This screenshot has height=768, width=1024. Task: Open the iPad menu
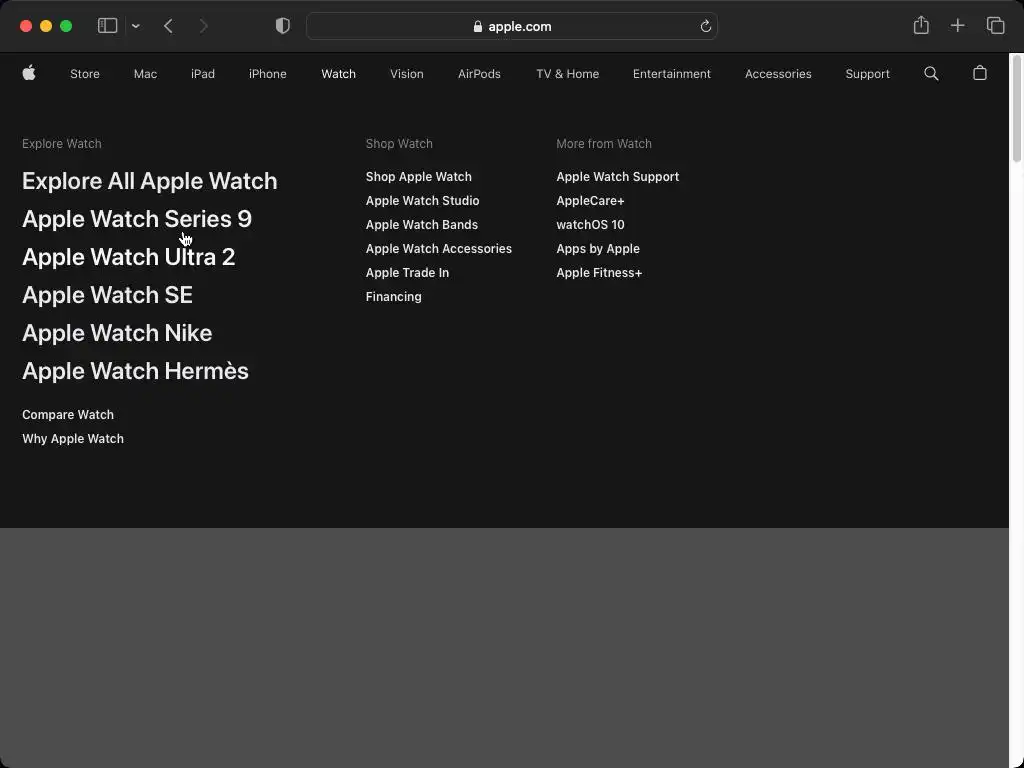coord(202,74)
